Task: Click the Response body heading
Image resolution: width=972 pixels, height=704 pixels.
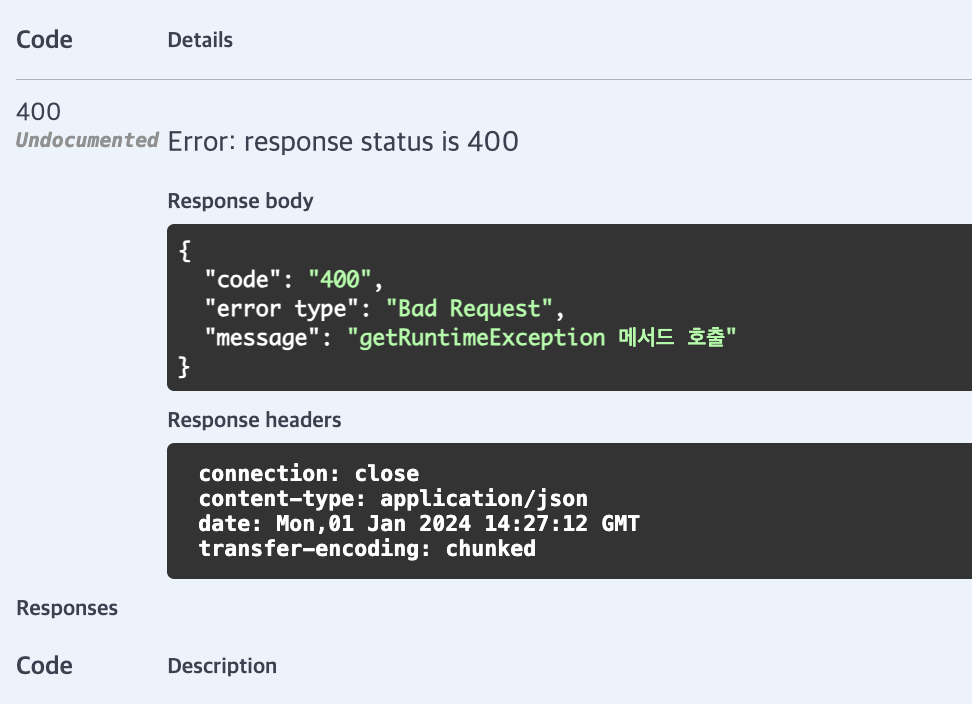Action: tap(241, 201)
